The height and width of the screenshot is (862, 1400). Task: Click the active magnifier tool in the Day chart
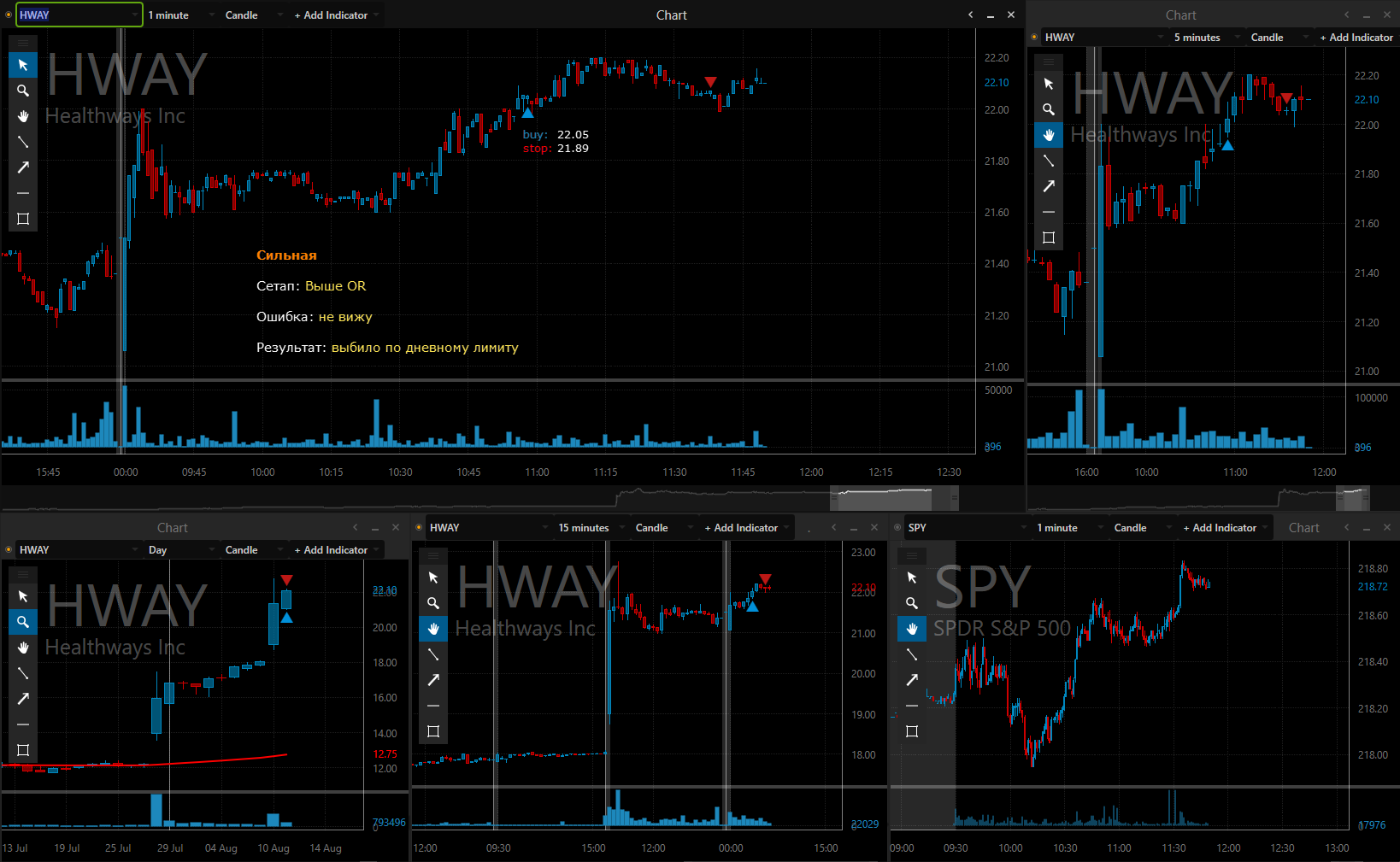[23, 622]
